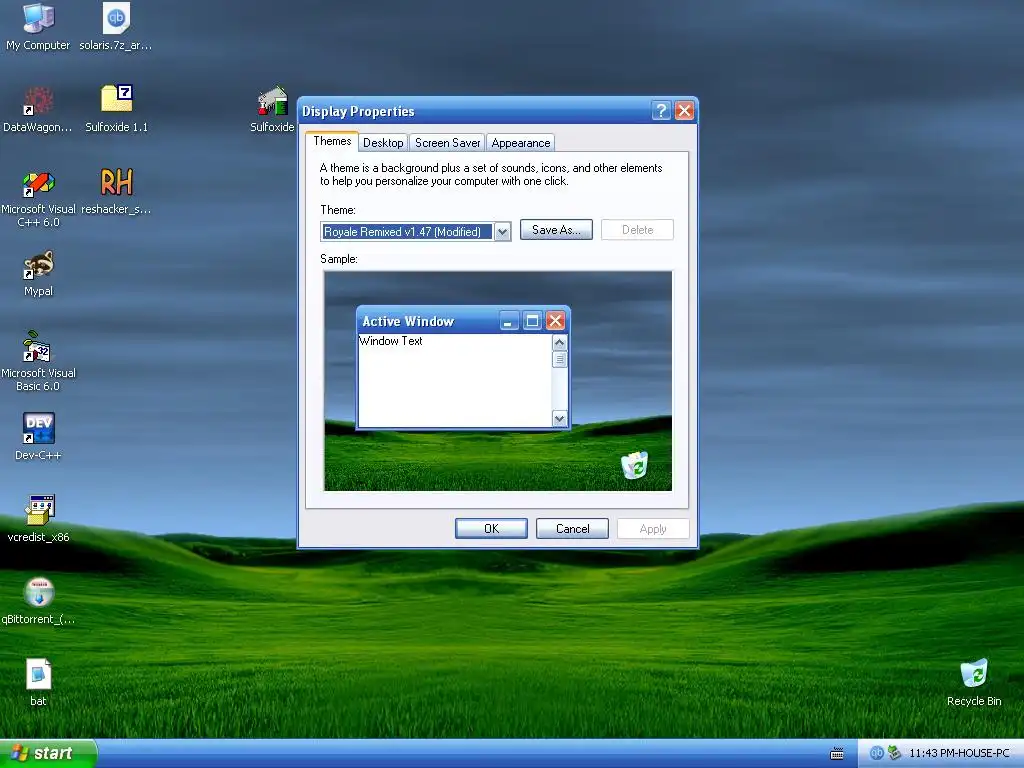This screenshot has height=768, width=1024.
Task: Switch to the Screen Saver tab
Action: [447, 142]
